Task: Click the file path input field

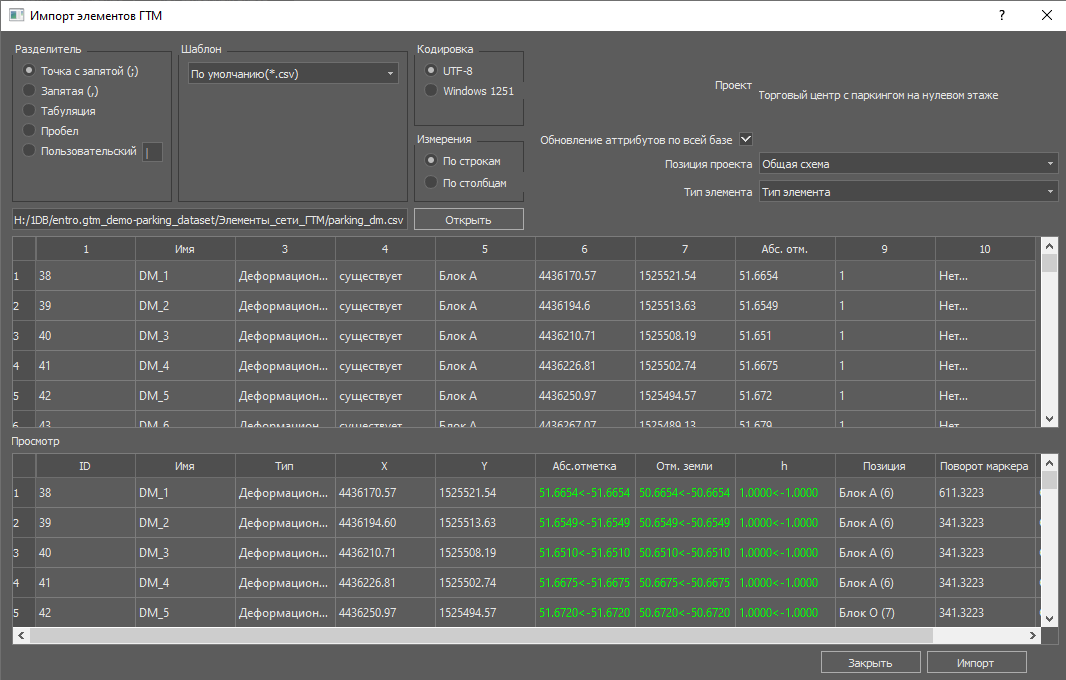Action: coord(210,219)
